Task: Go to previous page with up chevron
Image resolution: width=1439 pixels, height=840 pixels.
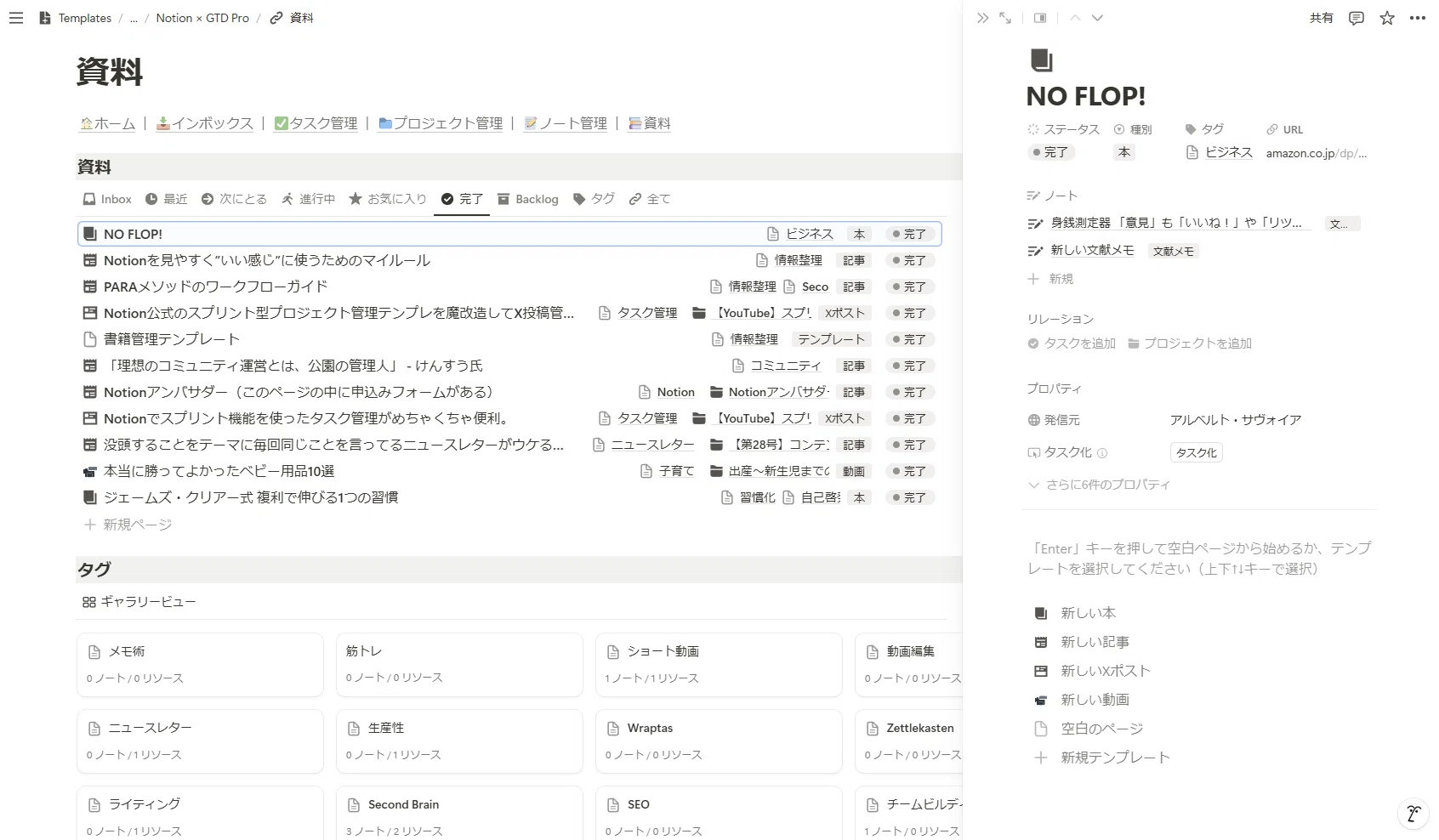Action: tap(1075, 18)
